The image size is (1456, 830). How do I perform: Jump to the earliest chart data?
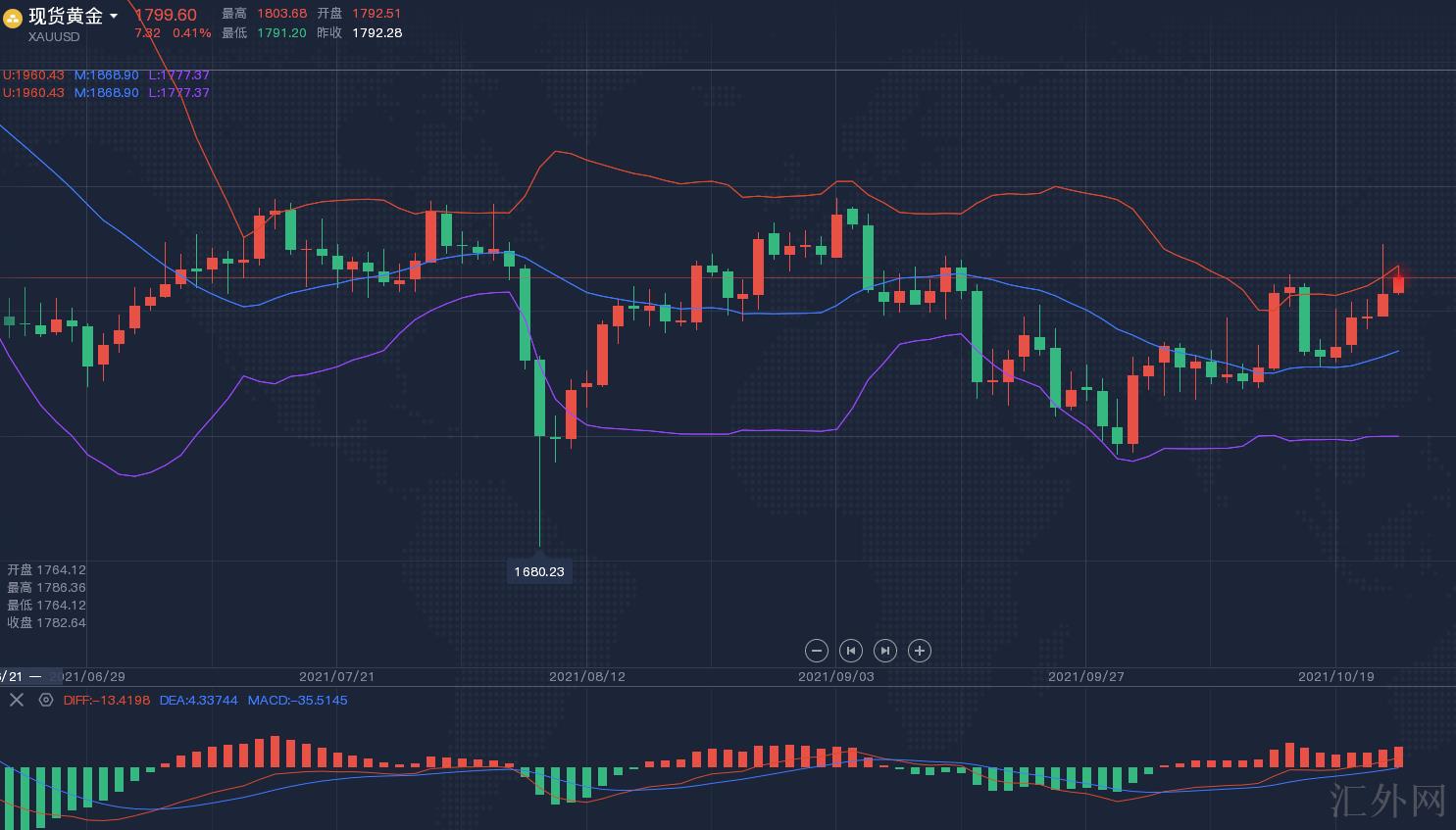pos(850,651)
